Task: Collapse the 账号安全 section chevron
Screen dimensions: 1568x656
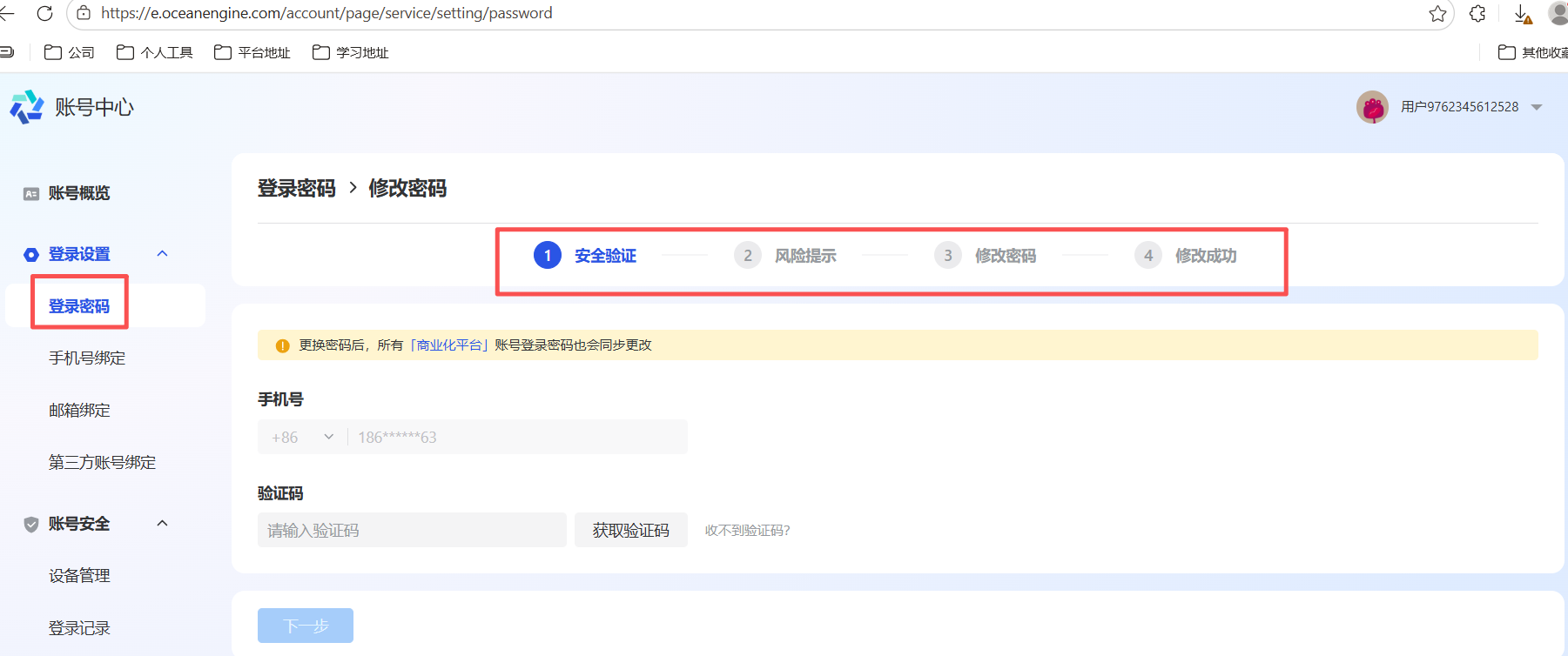Action: (x=162, y=523)
